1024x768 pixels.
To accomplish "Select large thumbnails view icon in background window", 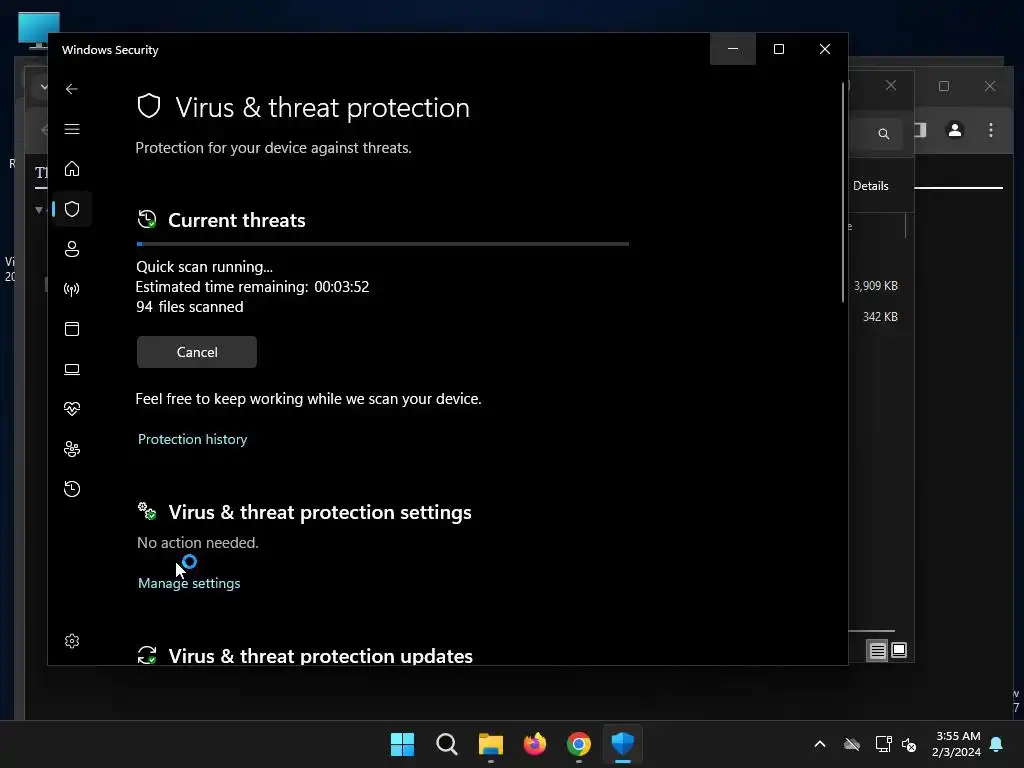I will click(899, 650).
